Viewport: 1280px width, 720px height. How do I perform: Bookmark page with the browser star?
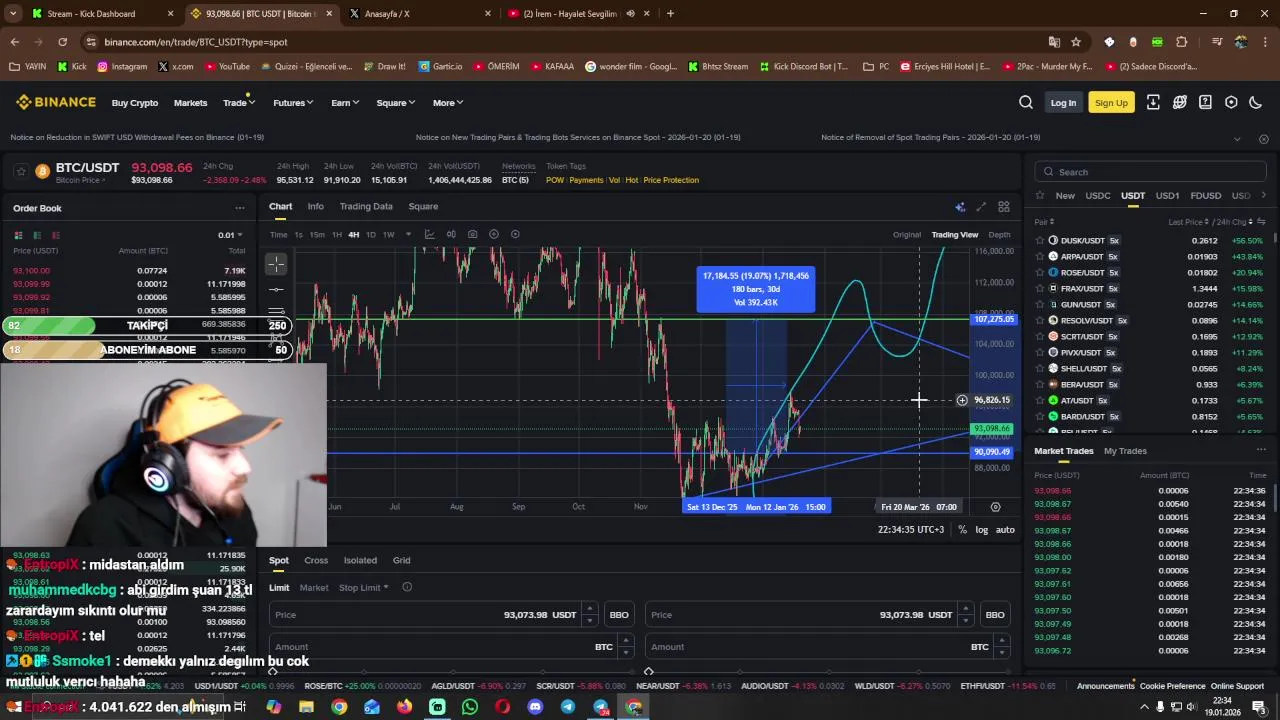1076,42
